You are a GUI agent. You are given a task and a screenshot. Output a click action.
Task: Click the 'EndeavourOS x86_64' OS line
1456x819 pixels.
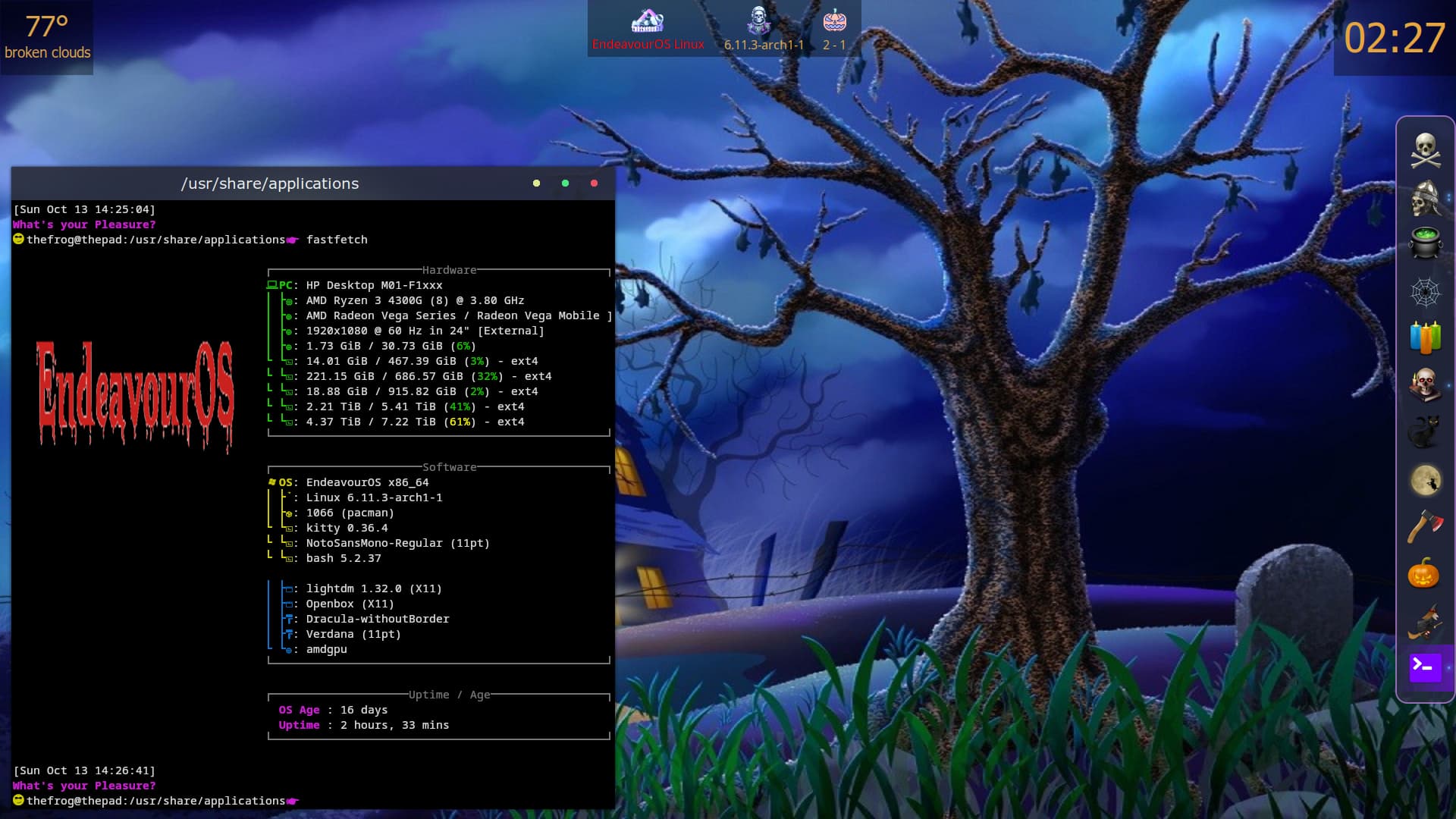pos(367,482)
